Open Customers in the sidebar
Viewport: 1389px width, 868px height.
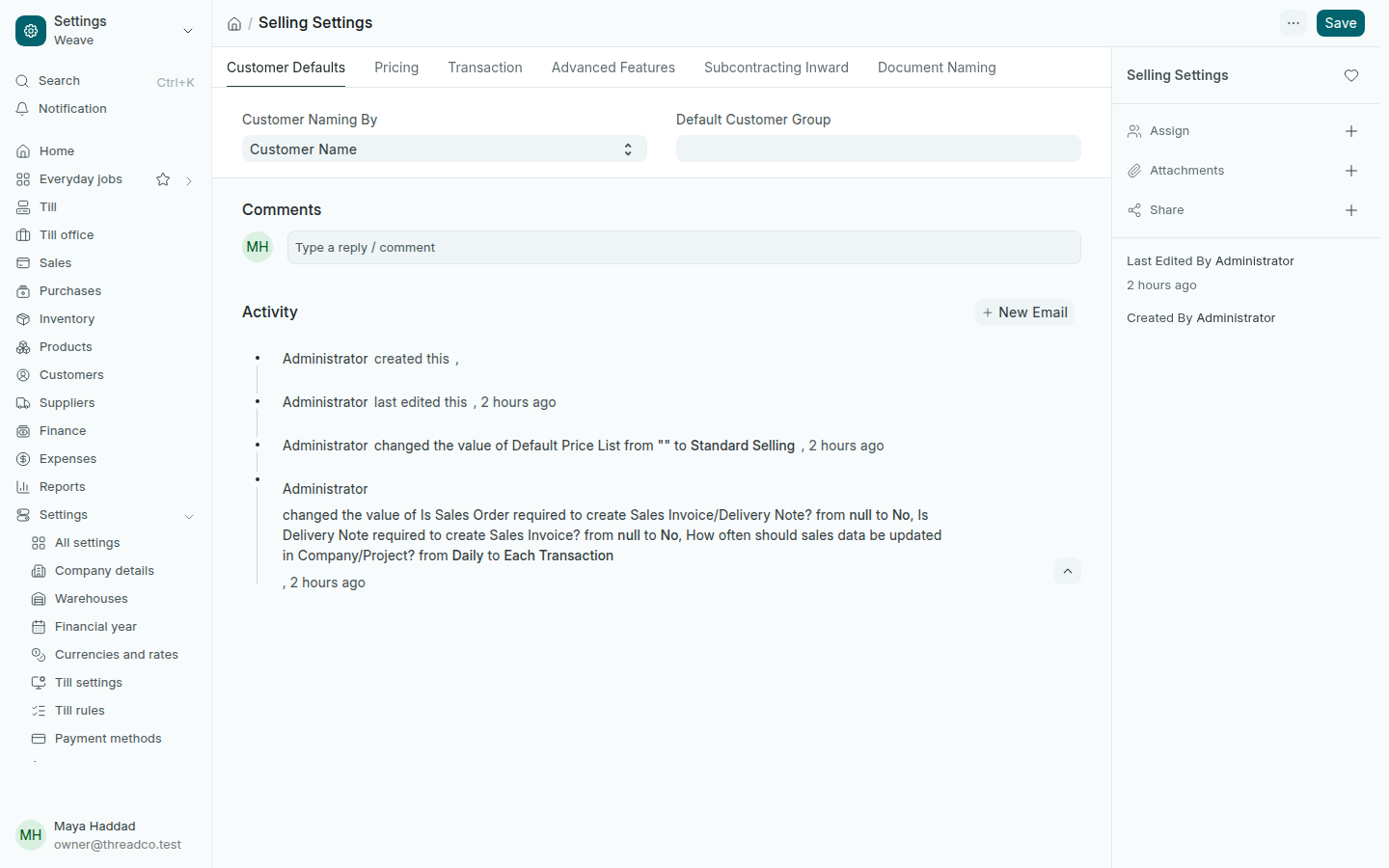(x=105, y=375)
